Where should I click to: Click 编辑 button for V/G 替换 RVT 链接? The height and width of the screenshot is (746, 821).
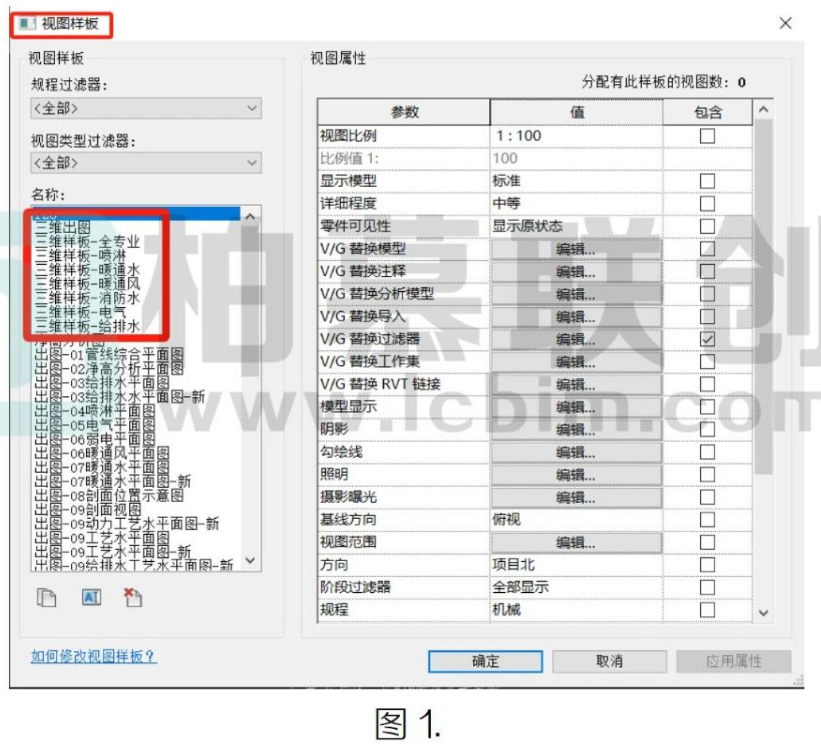tap(576, 384)
